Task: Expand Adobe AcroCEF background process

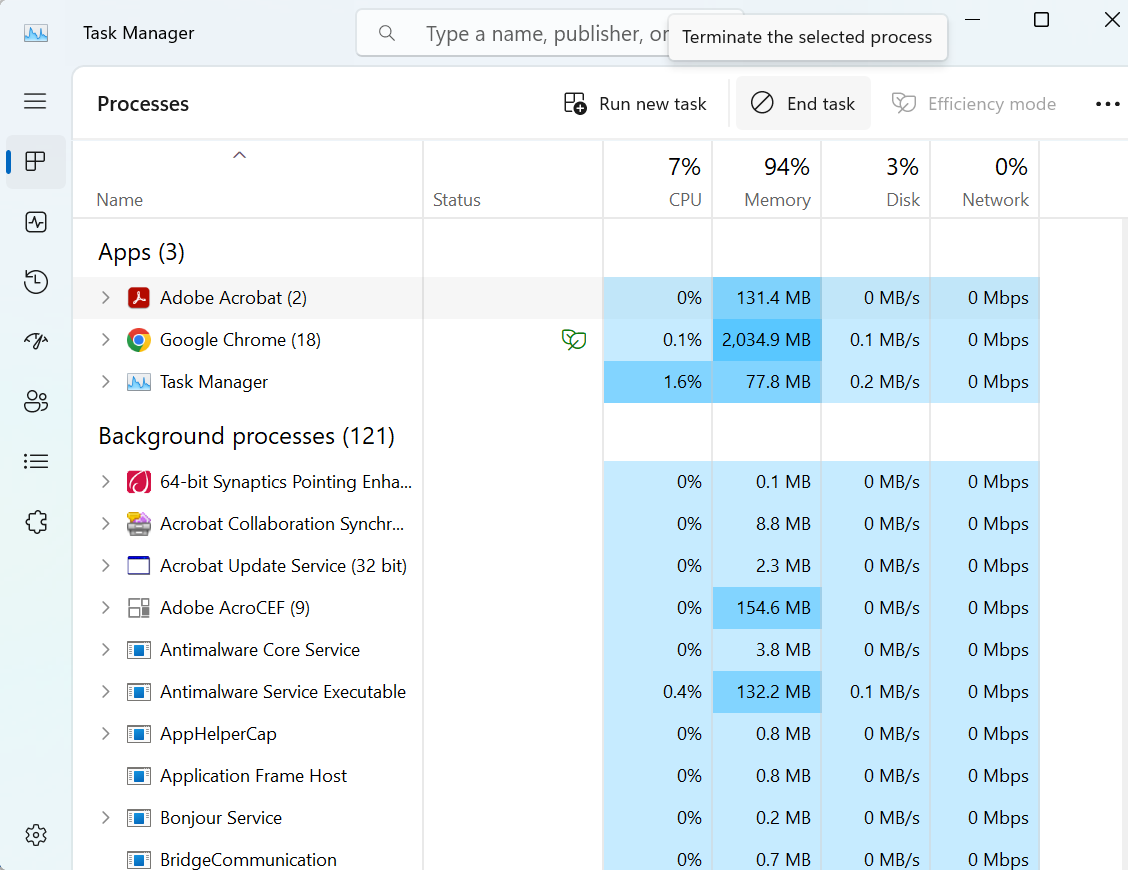Action: (x=106, y=608)
